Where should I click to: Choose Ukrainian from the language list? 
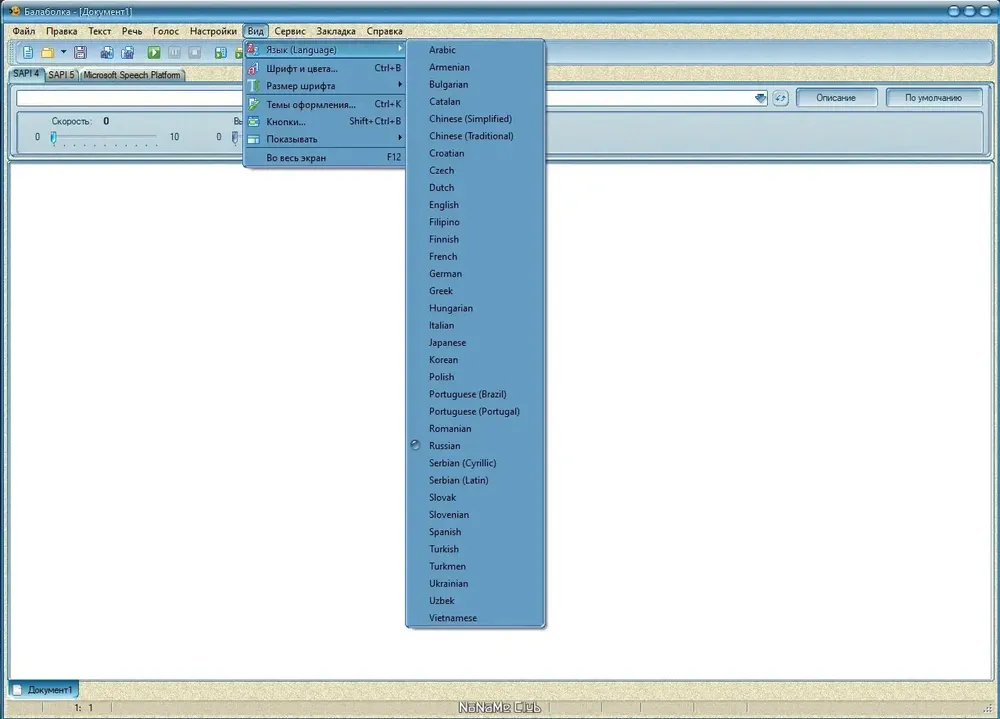pyautogui.click(x=475, y=583)
